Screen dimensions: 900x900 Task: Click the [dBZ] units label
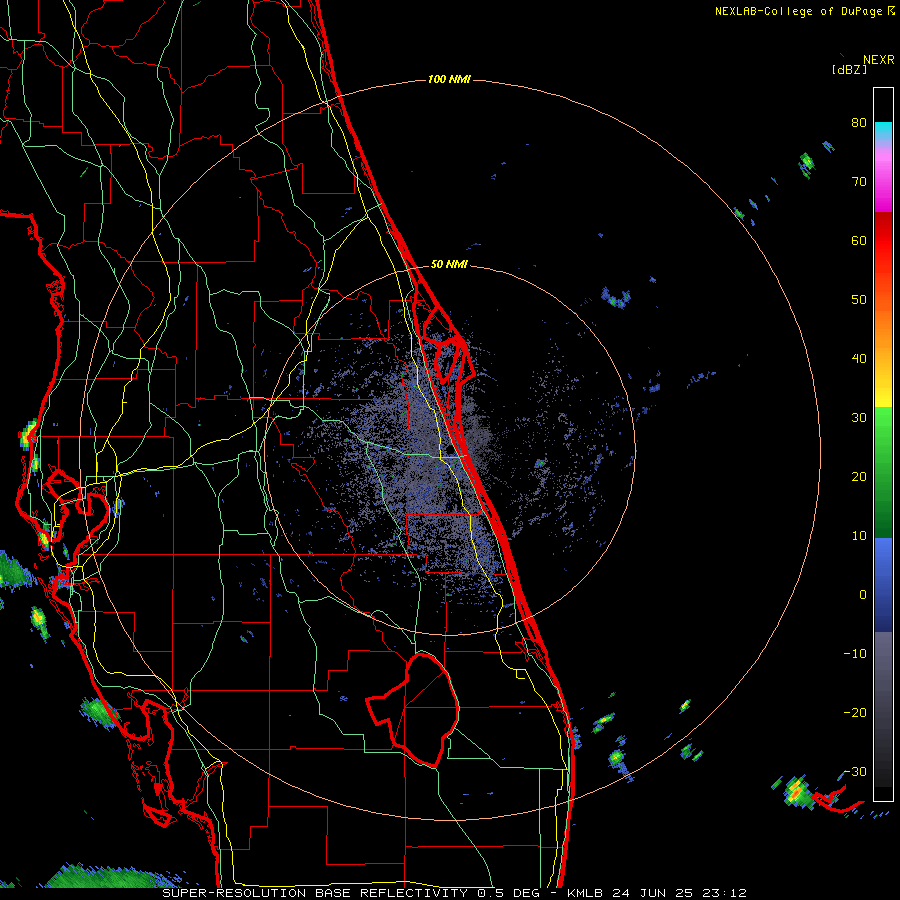pyautogui.click(x=849, y=69)
